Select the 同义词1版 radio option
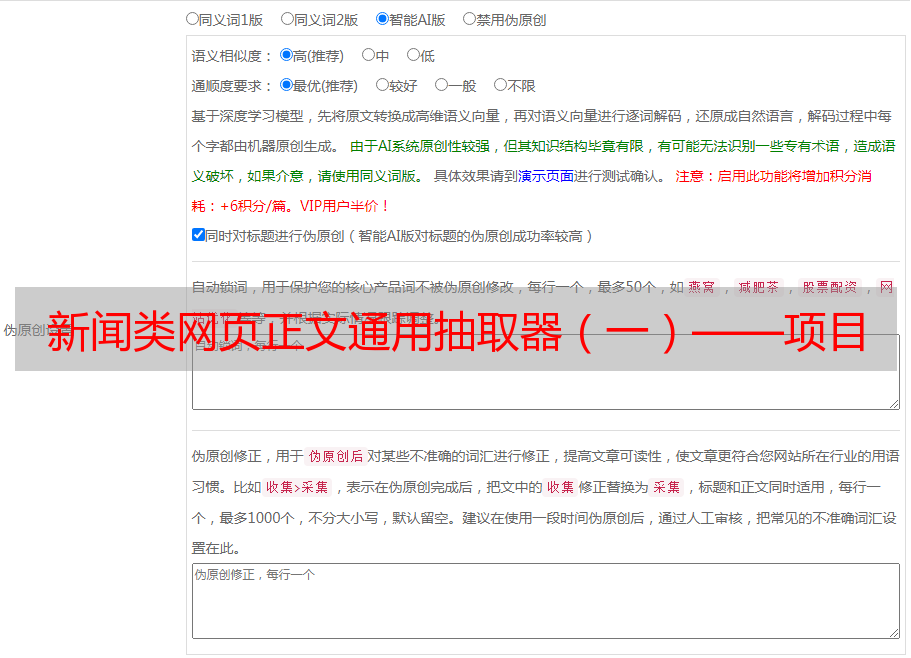This screenshot has height=658, width=911. pos(192,19)
